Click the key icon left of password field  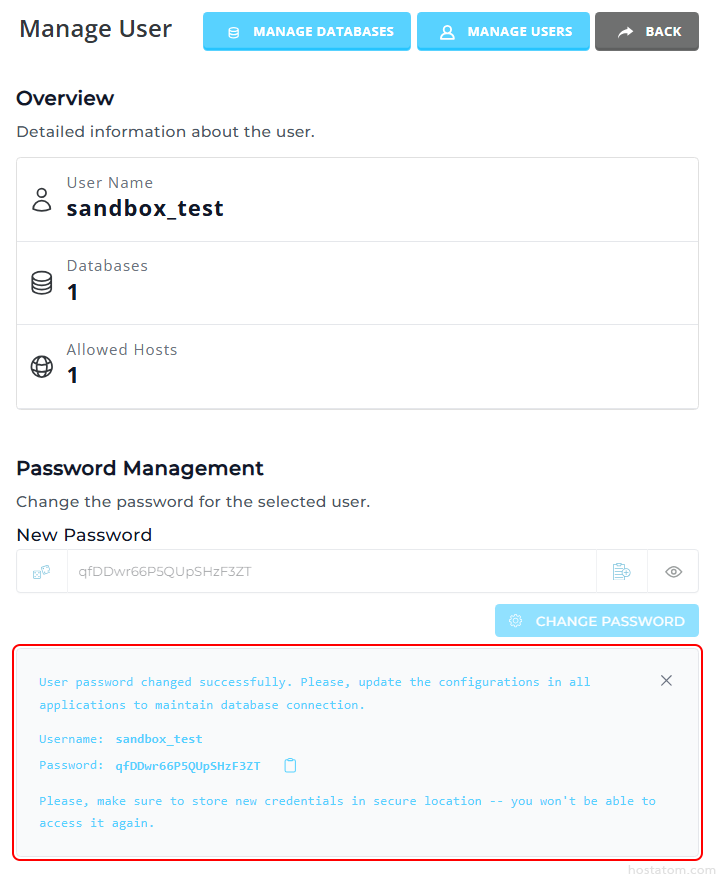point(42,572)
